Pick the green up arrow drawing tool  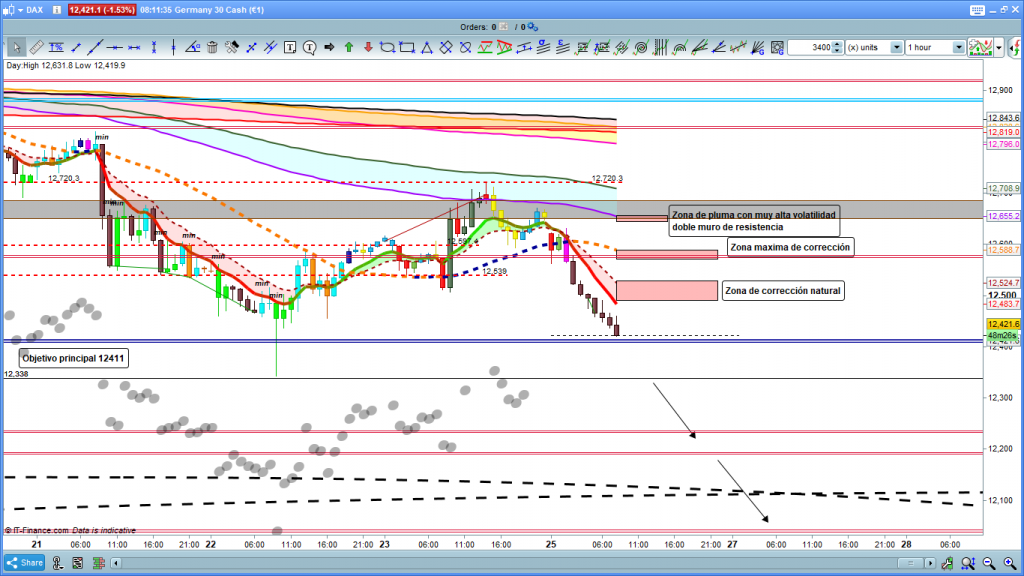click(x=348, y=47)
